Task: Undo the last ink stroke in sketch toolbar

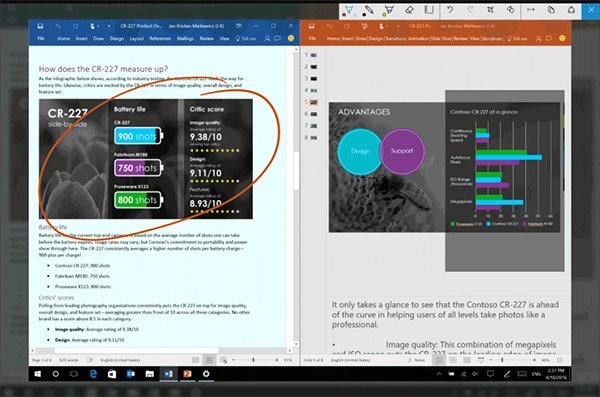Action: [450, 10]
